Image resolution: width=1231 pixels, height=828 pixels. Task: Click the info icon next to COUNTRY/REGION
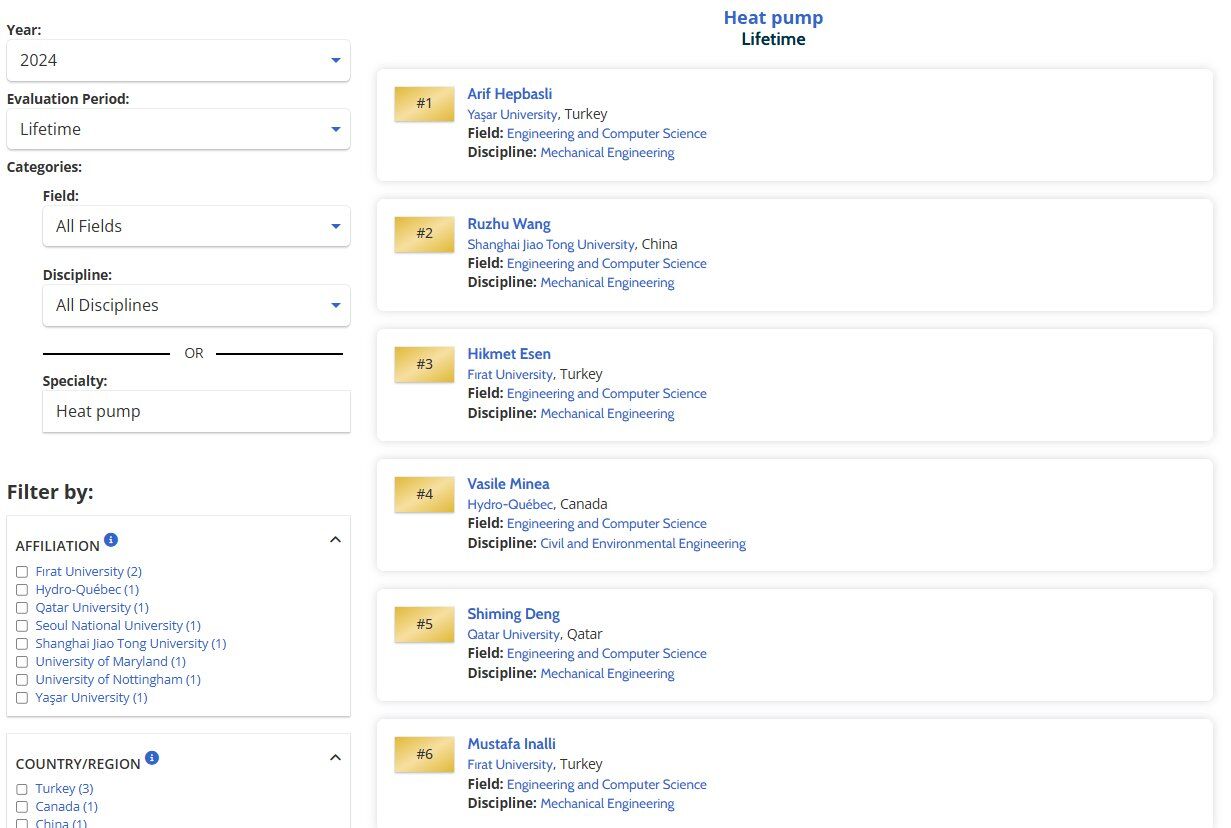[152, 758]
